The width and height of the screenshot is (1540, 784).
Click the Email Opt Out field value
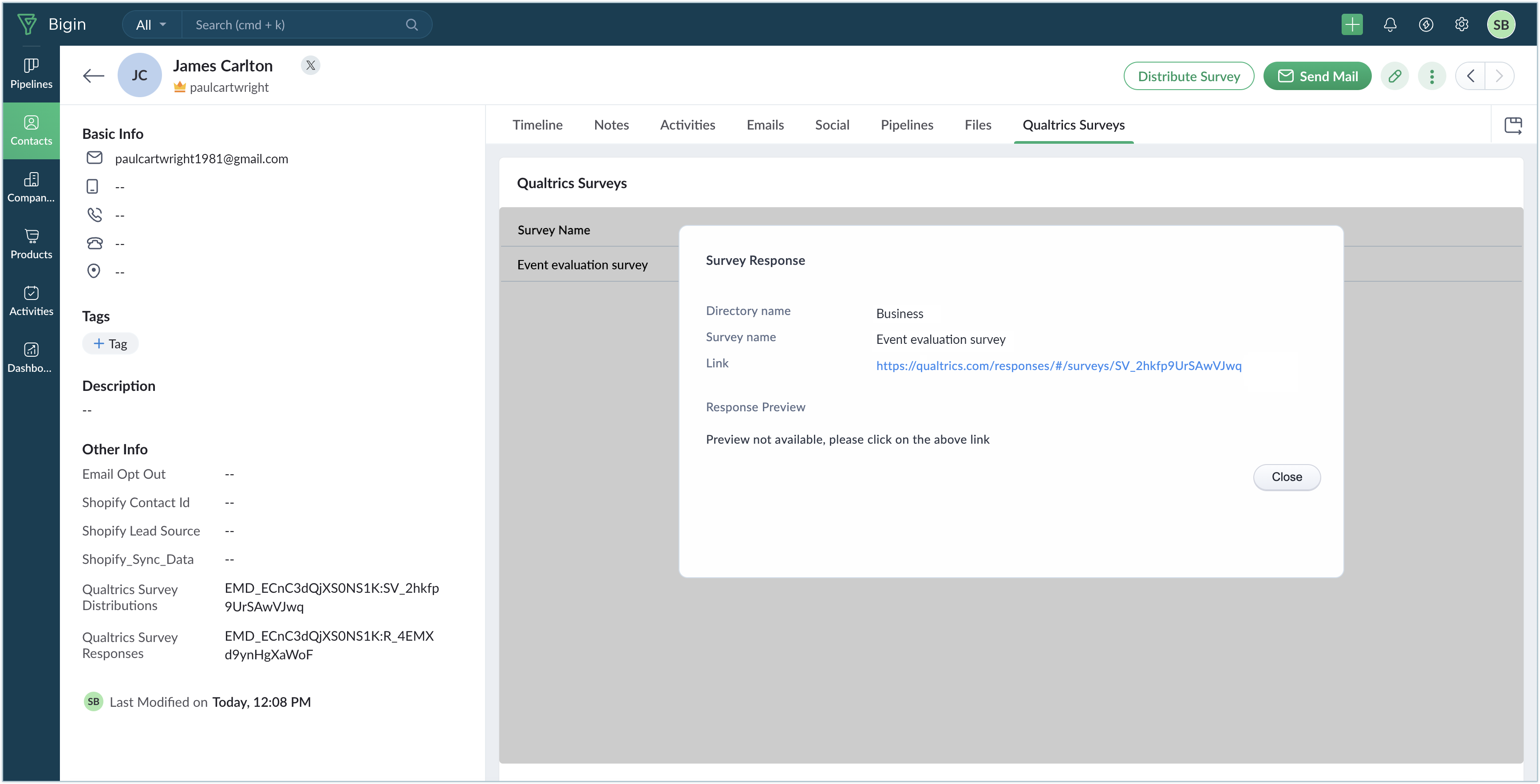(x=229, y=474)
